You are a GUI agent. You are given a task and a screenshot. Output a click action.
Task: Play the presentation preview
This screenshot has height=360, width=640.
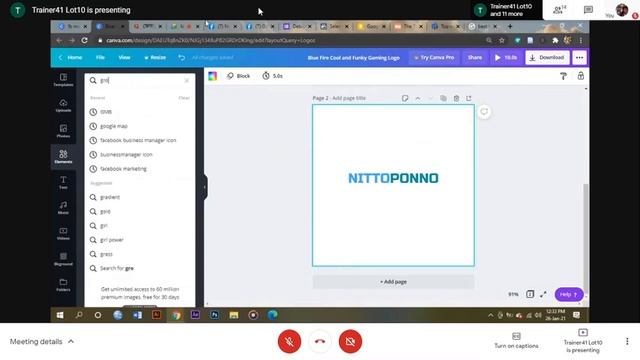(506, 58)
